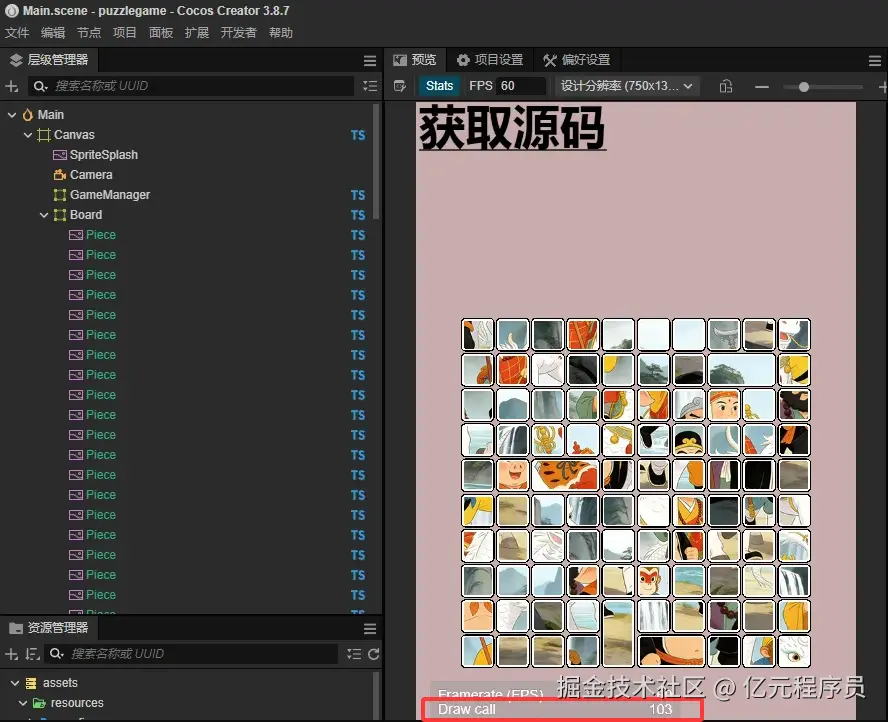Click the preview zoom slider handle

pos(803,87)
